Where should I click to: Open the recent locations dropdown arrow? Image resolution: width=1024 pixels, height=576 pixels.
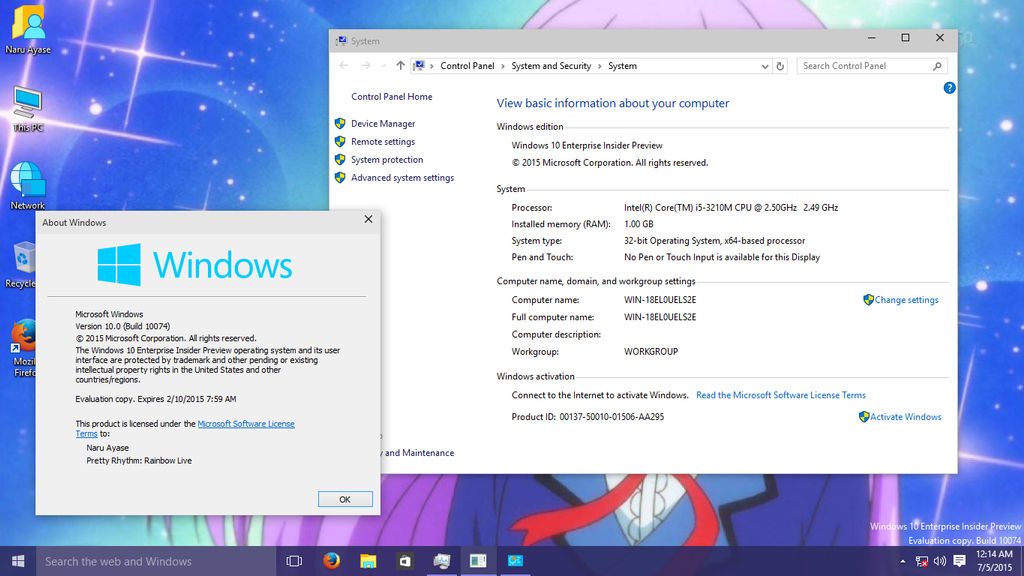point(383,66)
